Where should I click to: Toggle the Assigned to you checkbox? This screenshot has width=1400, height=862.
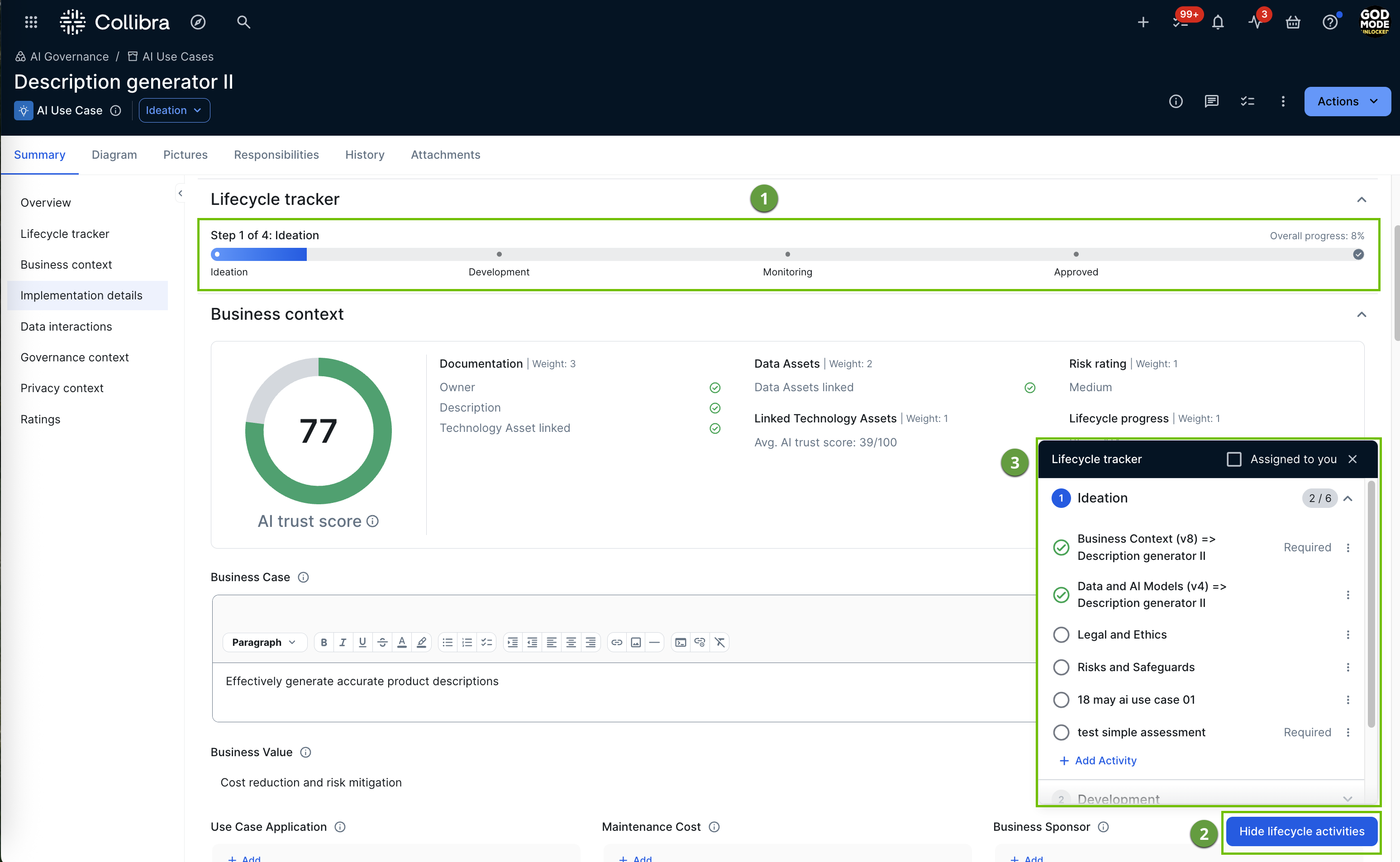point(1234,459)
